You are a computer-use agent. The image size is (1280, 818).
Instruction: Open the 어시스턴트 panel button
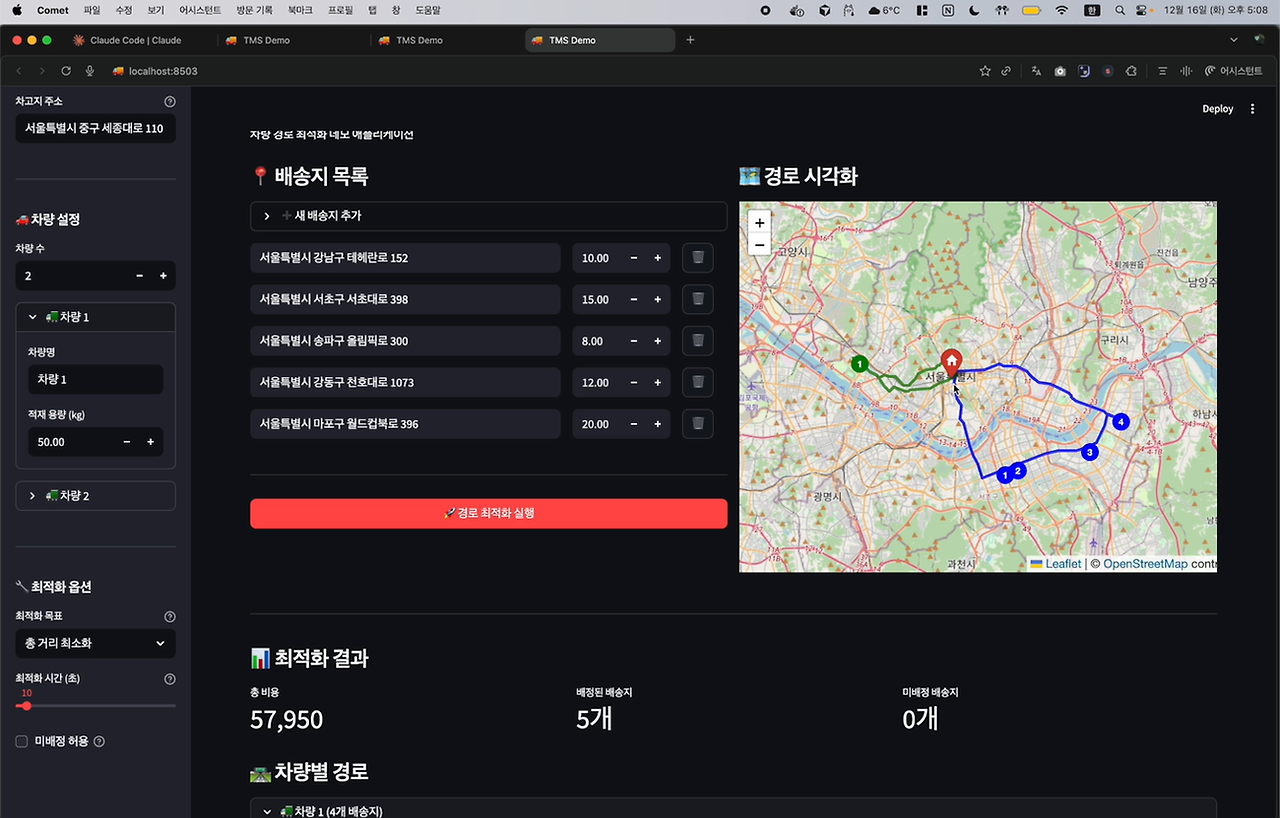click(1234, 71)
